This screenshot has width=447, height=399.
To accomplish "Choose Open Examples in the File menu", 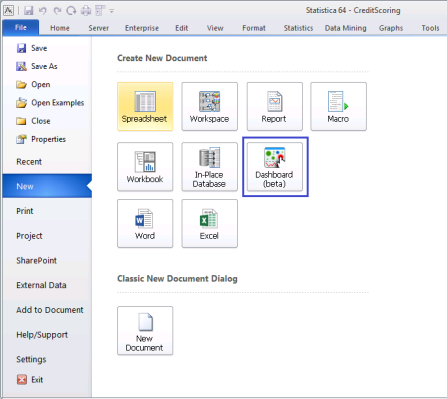I will pos(50,103).
